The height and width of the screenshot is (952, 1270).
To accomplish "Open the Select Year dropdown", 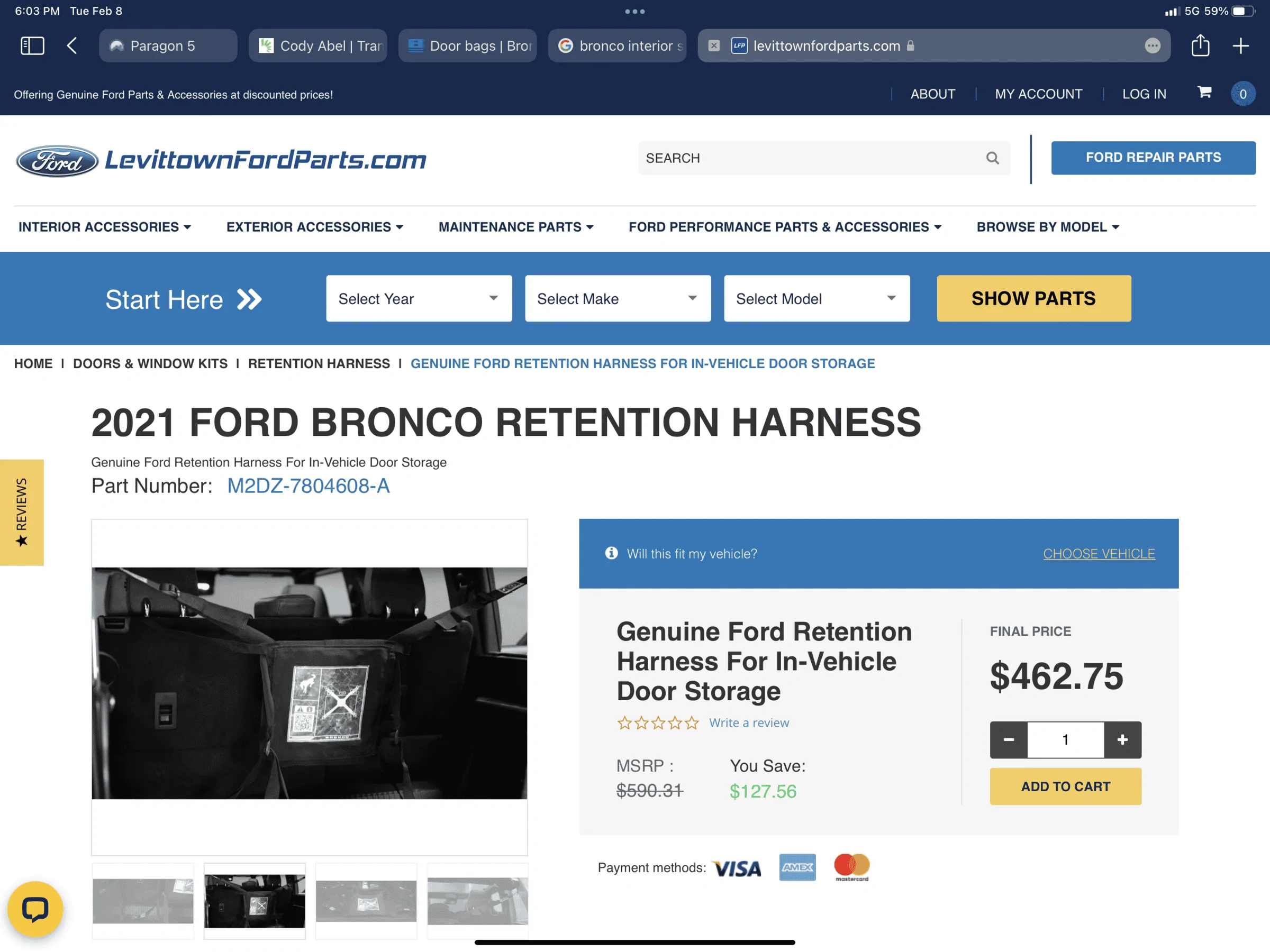I will [419, 298].
